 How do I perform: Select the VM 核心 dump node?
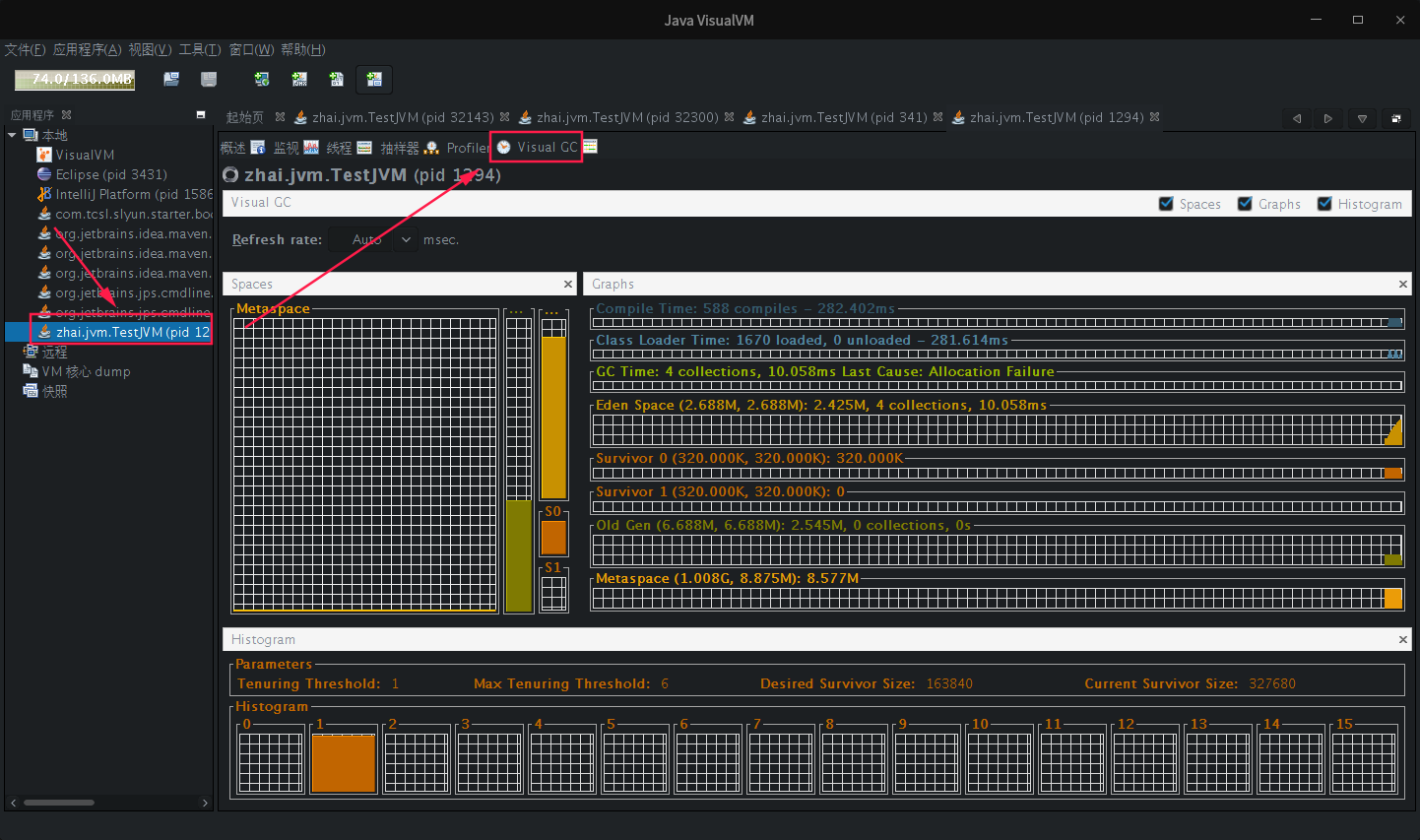click(77, 371)
